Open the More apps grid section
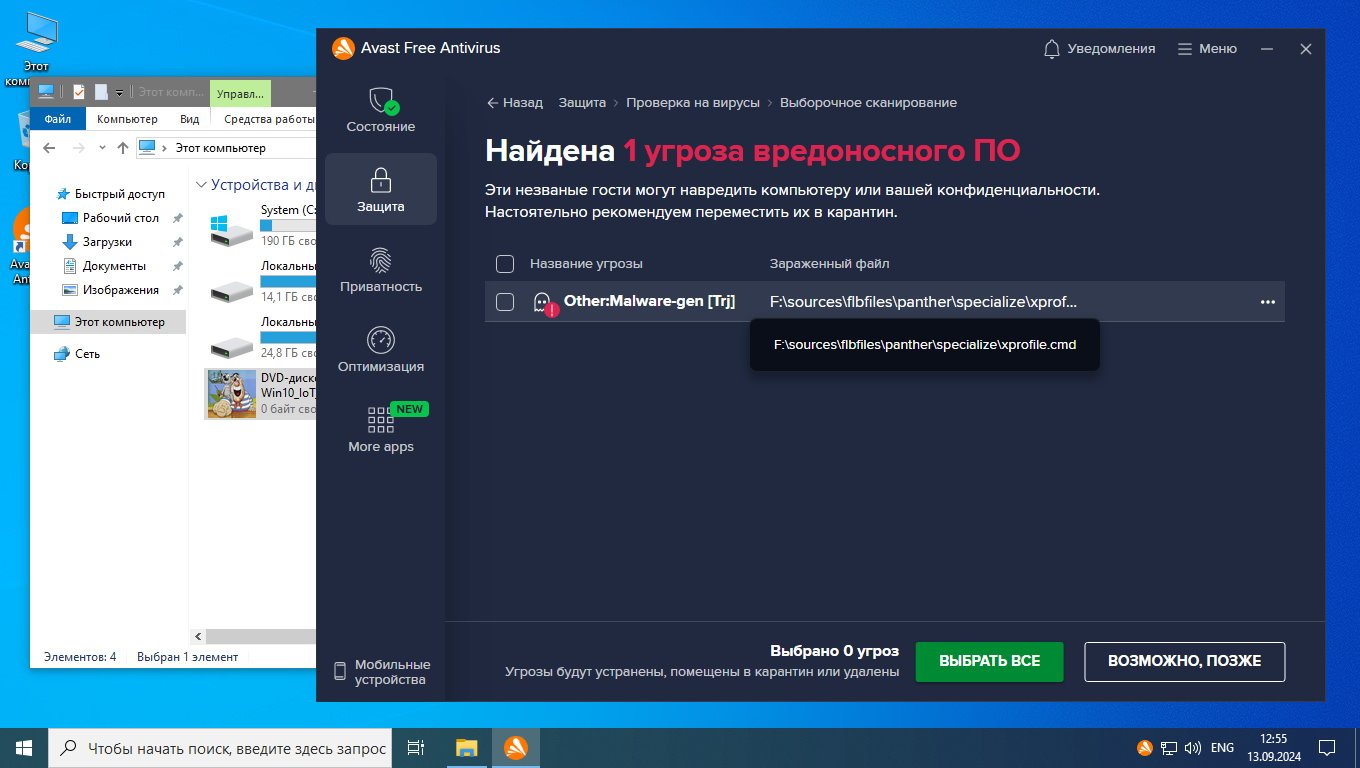This screenshot has height=768, width=1360. pos(381,430)
